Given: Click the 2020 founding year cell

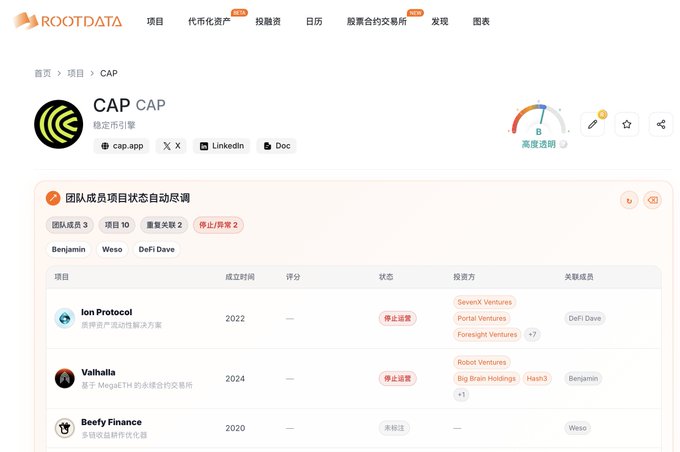Looking at the screenshot, I should 235,428.
